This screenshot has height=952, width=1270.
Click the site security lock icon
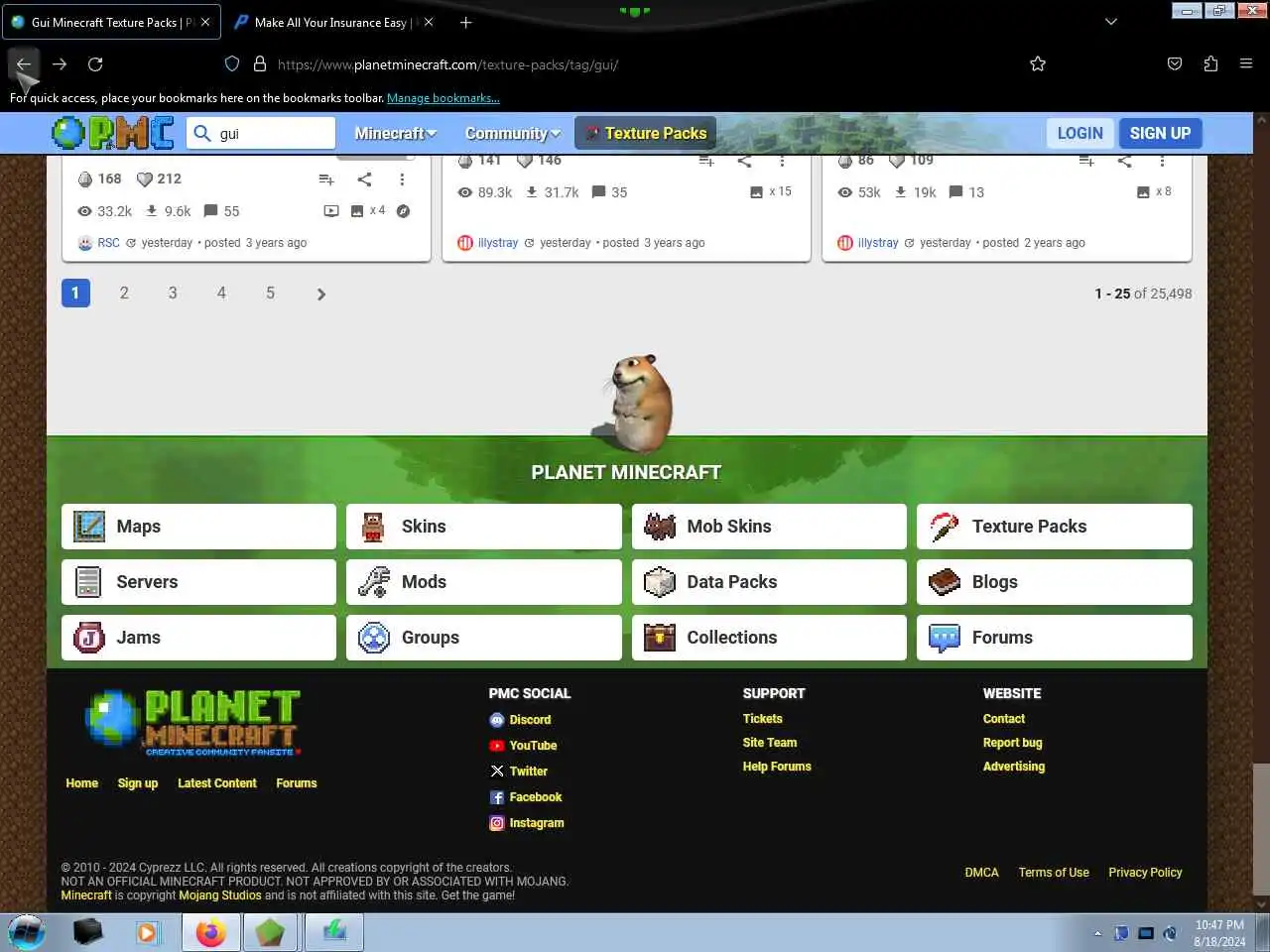pyautogui.click(x=260, y=63)
